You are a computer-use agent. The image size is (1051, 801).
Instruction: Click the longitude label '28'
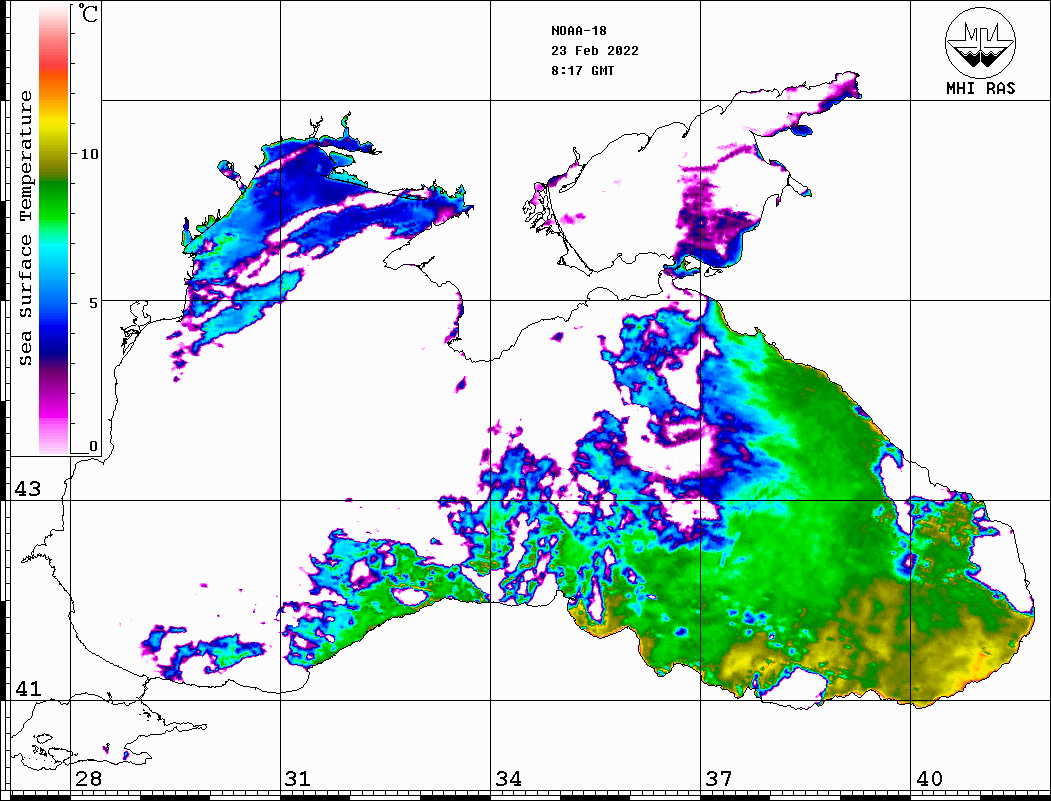tap(88, 778)
